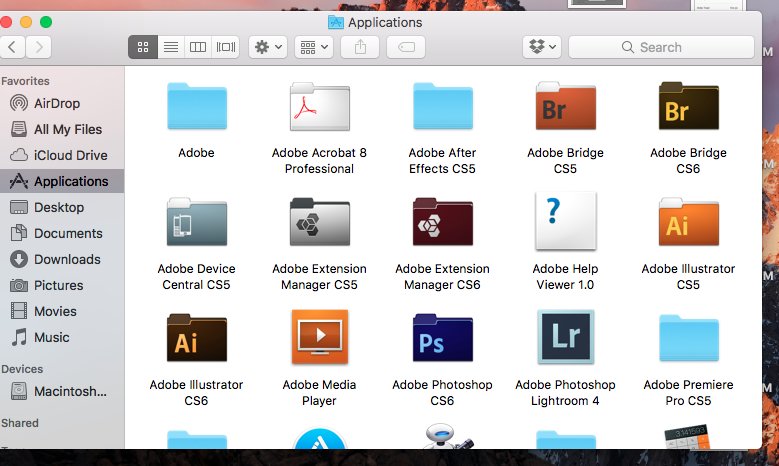The width and height of the screenshot is (779, 466).
Task: Open iCloud Drive in sidebar
Action: [x=62, y=155]
